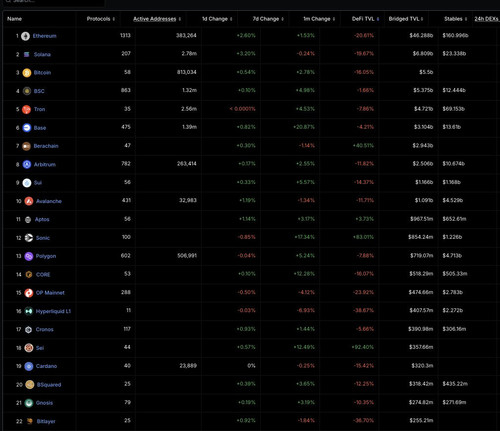
Task: Click the OP Mainnet logo
Action: (29, 293)
